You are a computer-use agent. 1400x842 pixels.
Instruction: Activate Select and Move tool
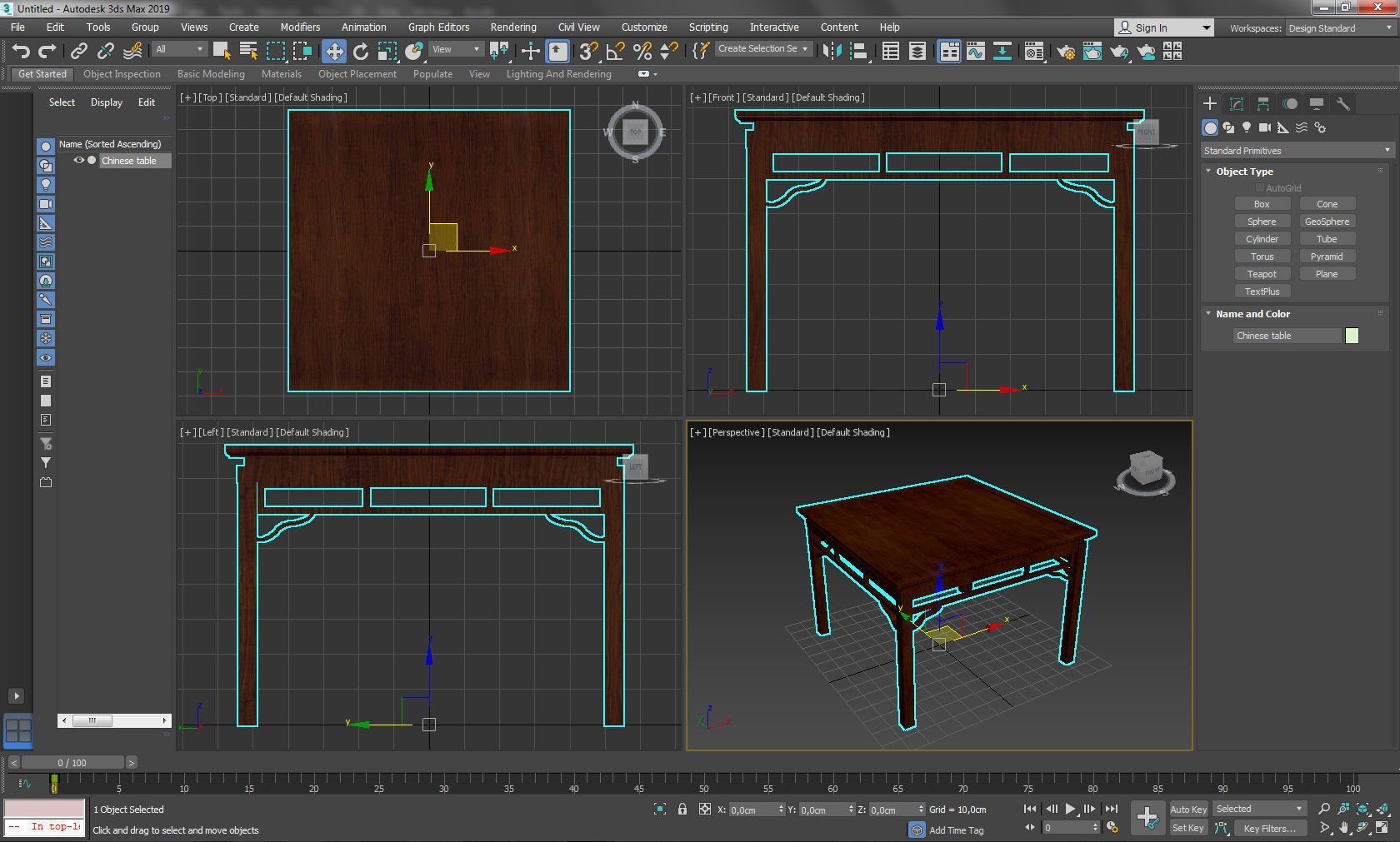click(x=334, y=52)
